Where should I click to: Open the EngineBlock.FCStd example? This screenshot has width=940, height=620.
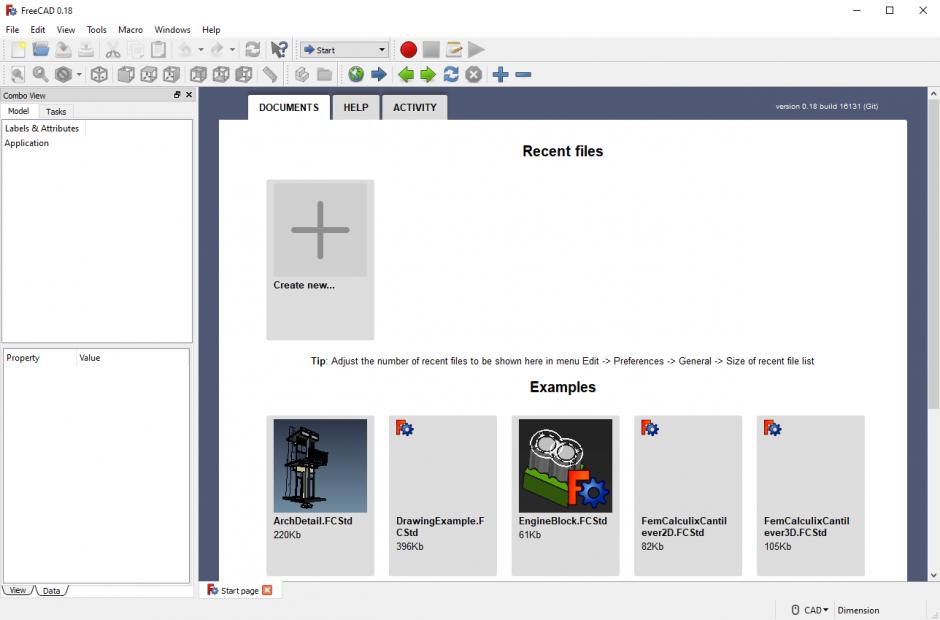(565, 495)
